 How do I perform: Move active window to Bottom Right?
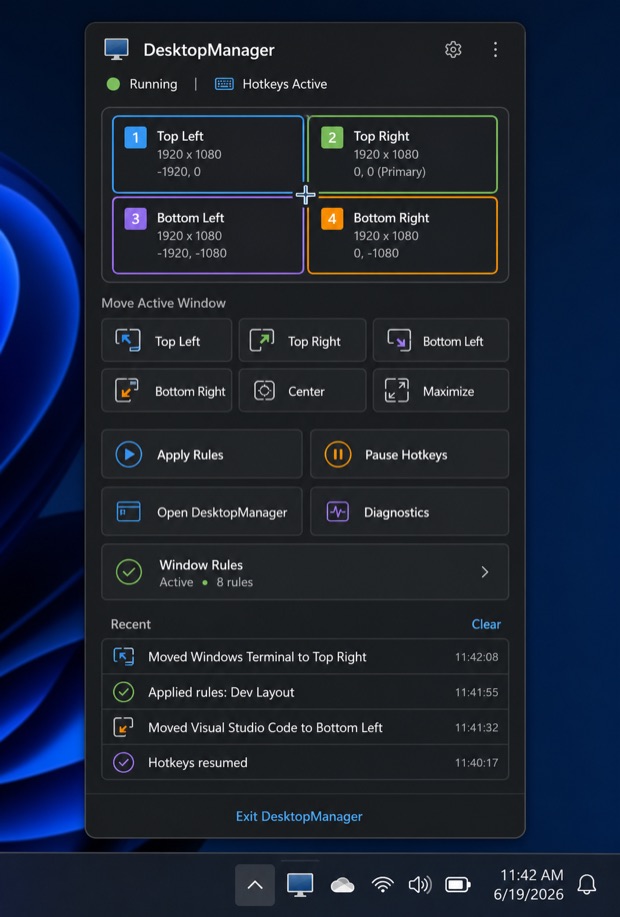click(x=167, y=391)
